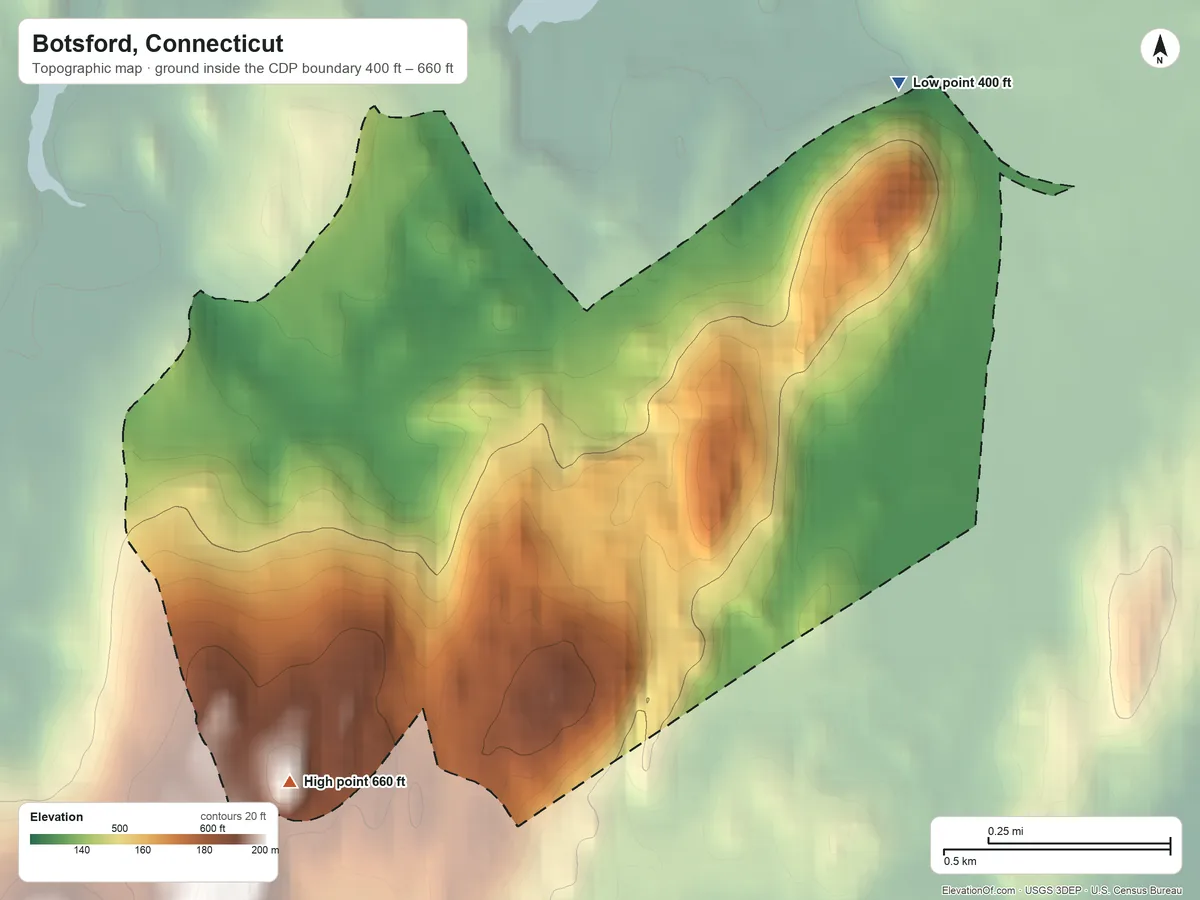Click the '0.25 mi' scale bar label

pyautogui.click(x=1005, y=831)
